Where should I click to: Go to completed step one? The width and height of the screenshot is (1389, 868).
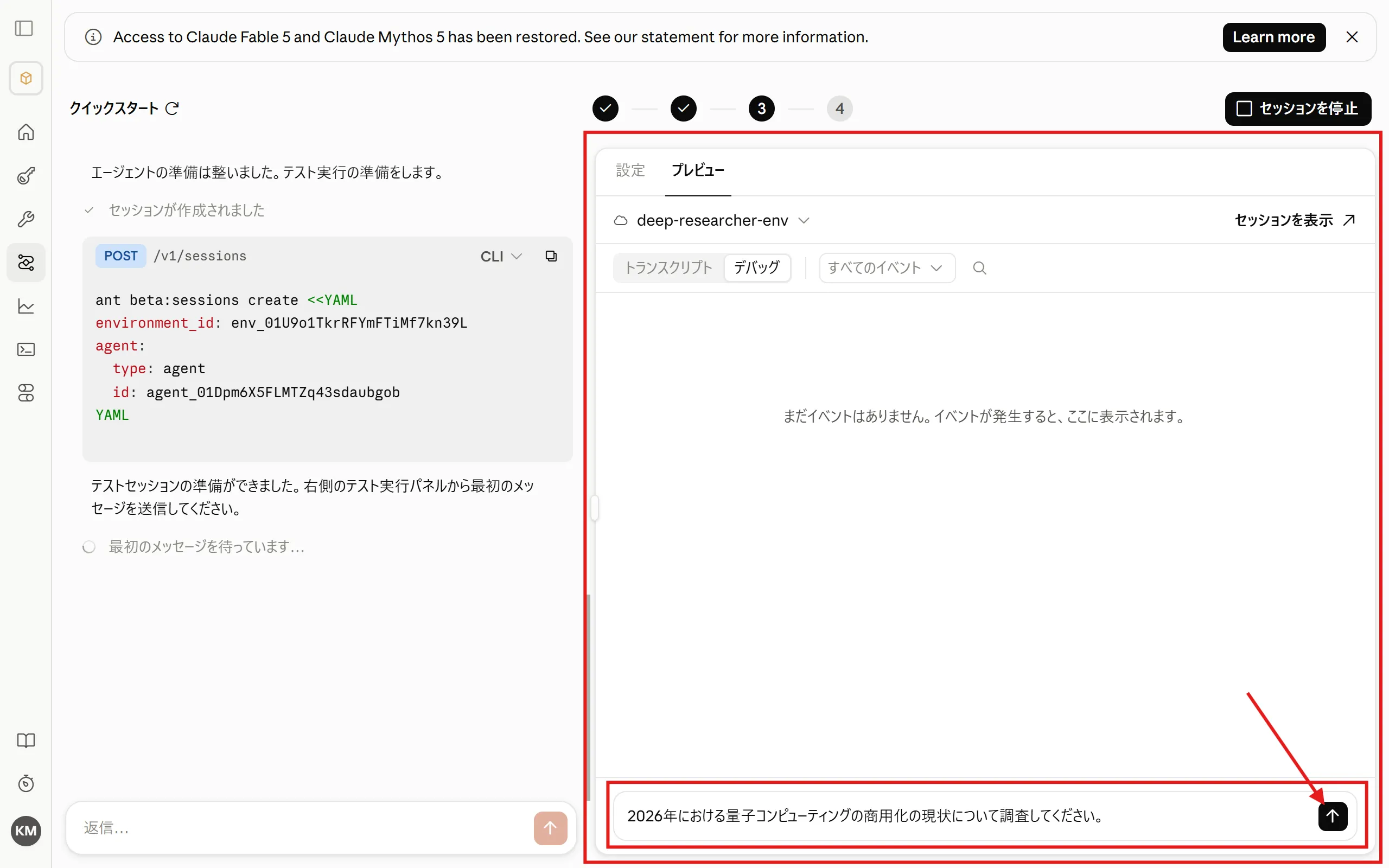[605, 108]
